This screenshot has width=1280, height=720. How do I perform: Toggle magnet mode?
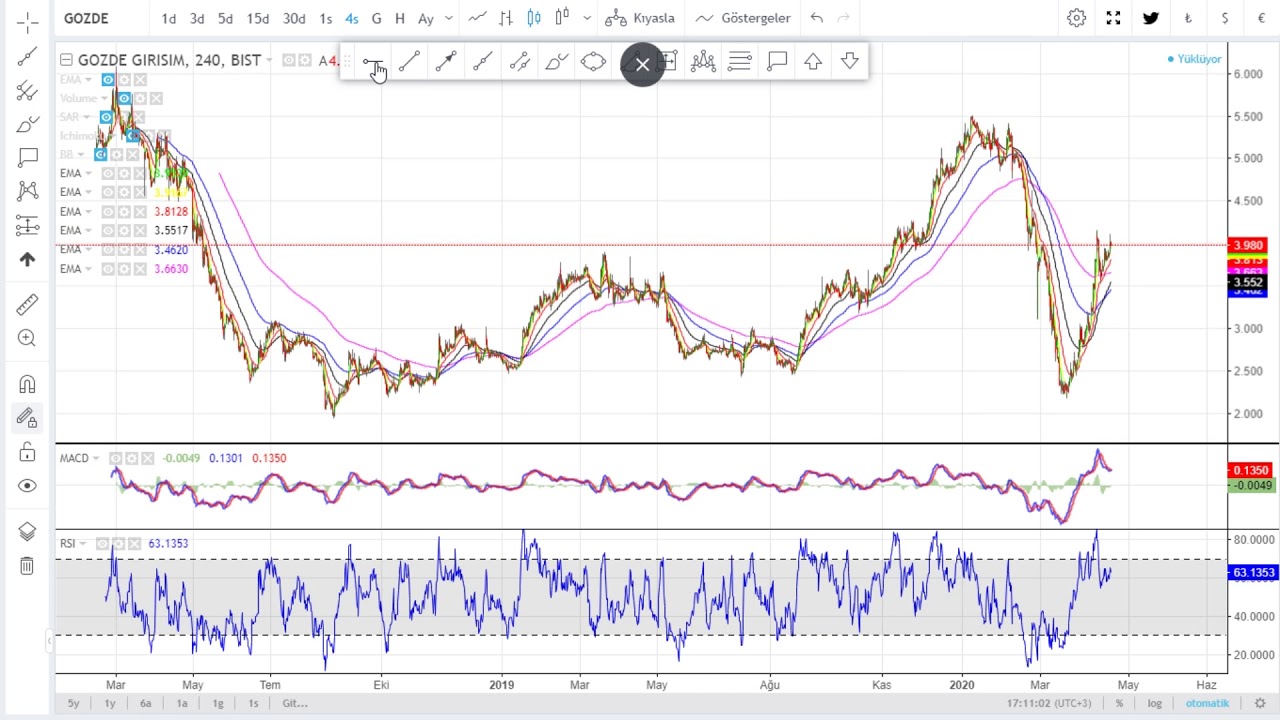tap(27, 384)
